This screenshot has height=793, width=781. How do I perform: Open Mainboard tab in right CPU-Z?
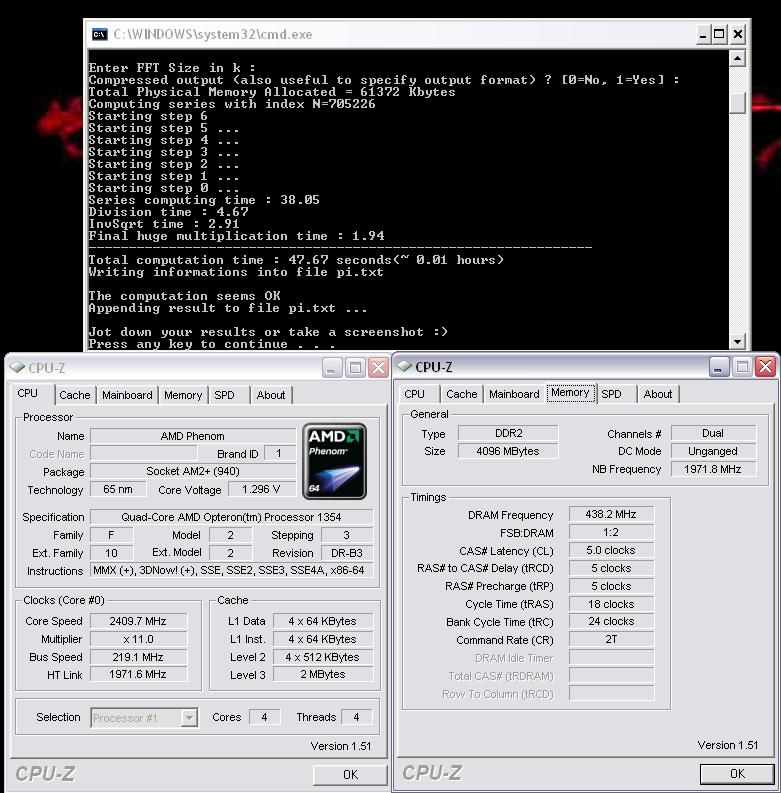click(514, 394)
